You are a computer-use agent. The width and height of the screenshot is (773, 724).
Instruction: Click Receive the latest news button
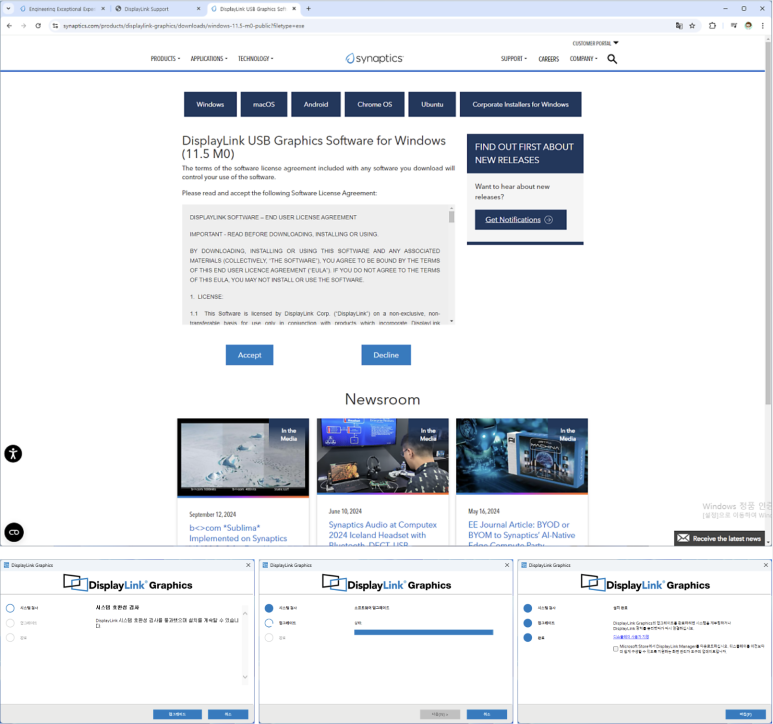[719, 538]
